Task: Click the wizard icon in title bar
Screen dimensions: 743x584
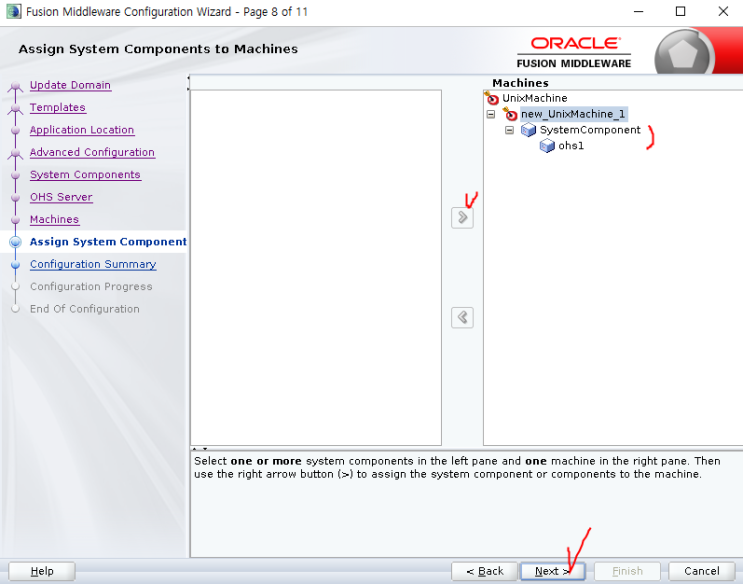Action: (13, 11)
